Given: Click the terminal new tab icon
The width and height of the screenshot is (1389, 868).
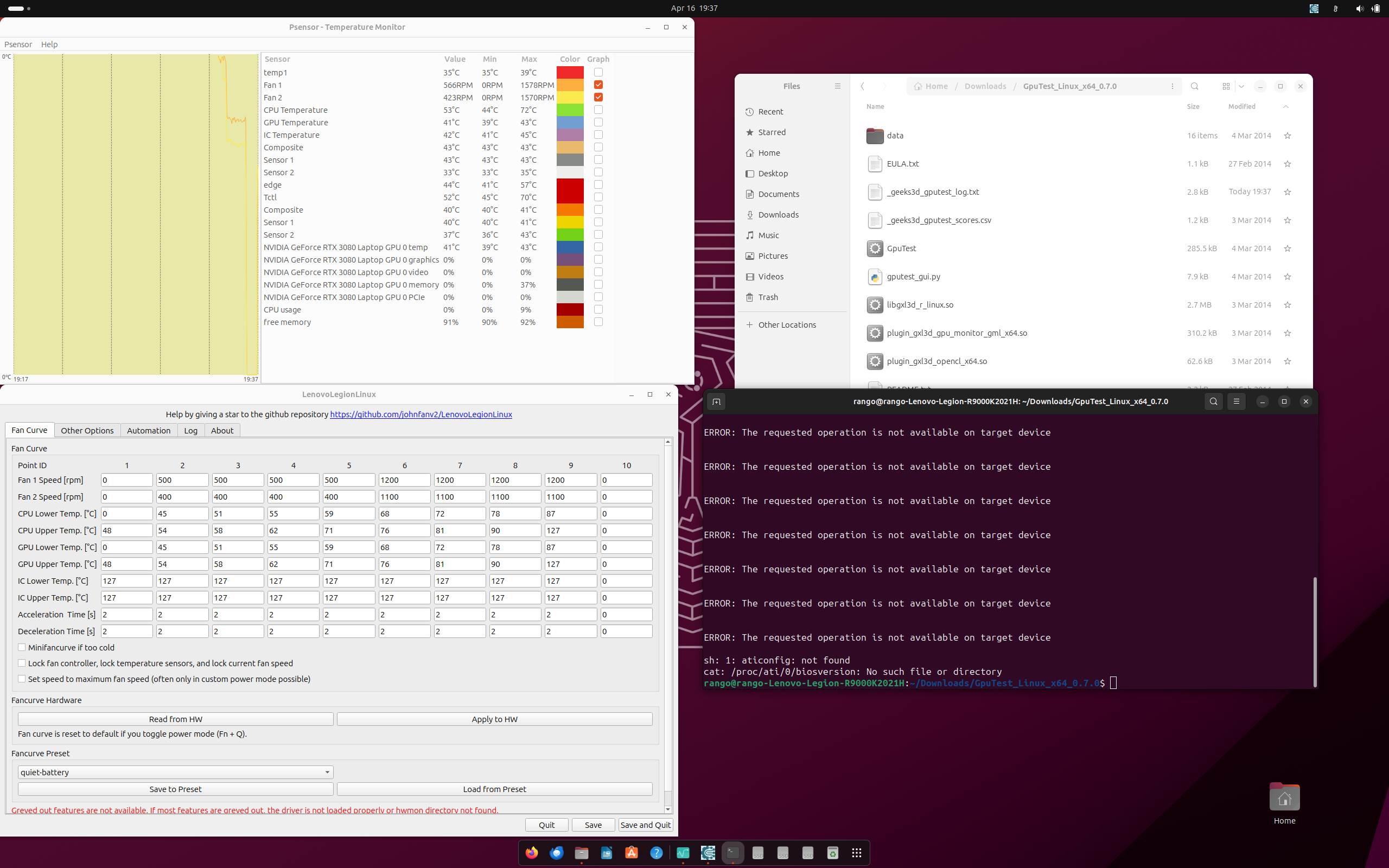Looking at the screenshot, I should click(x=716, y=402).
